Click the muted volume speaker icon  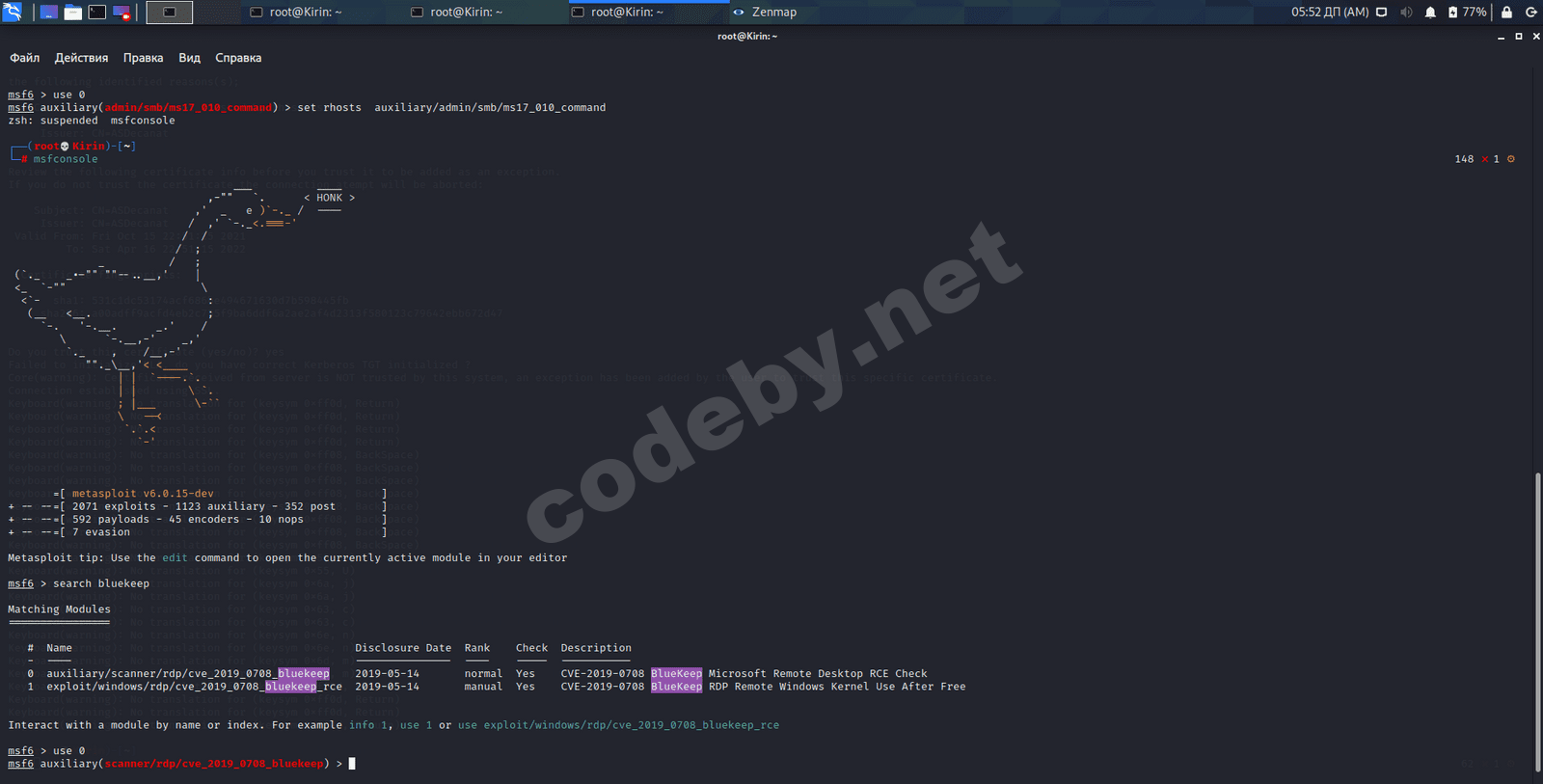[1406, 13]
